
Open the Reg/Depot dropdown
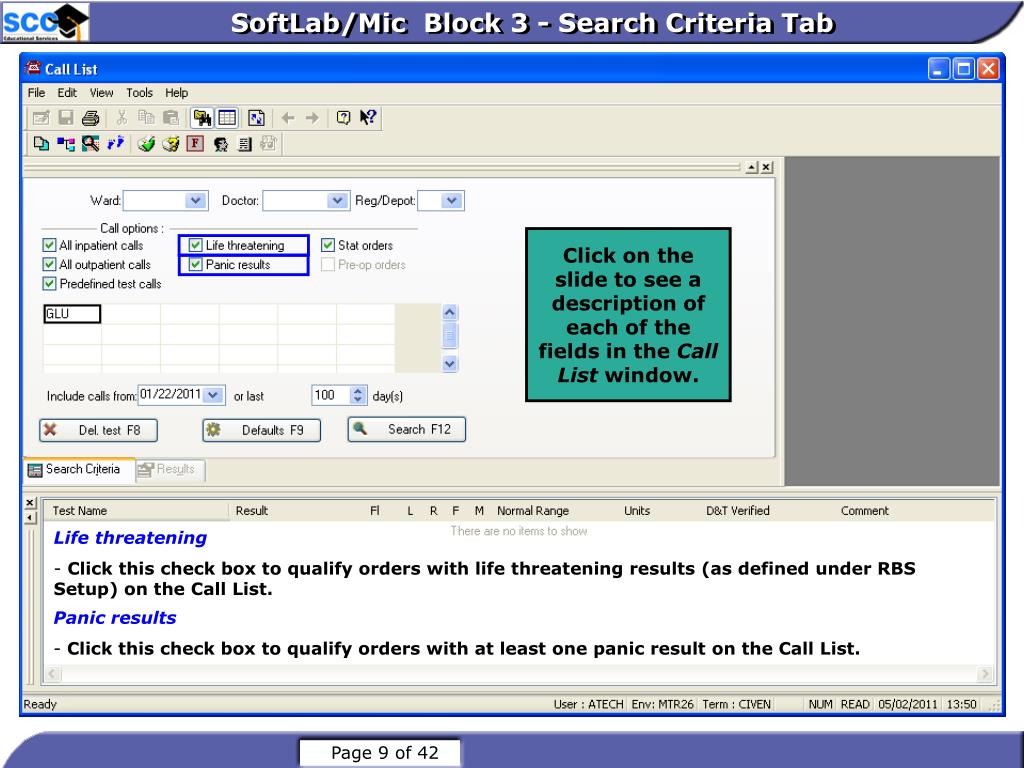coord(451,200)
